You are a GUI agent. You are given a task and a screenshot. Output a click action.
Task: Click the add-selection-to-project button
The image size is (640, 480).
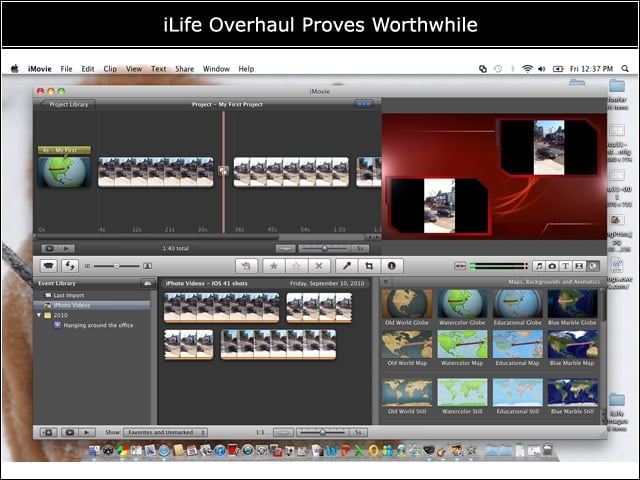point(247,266)
